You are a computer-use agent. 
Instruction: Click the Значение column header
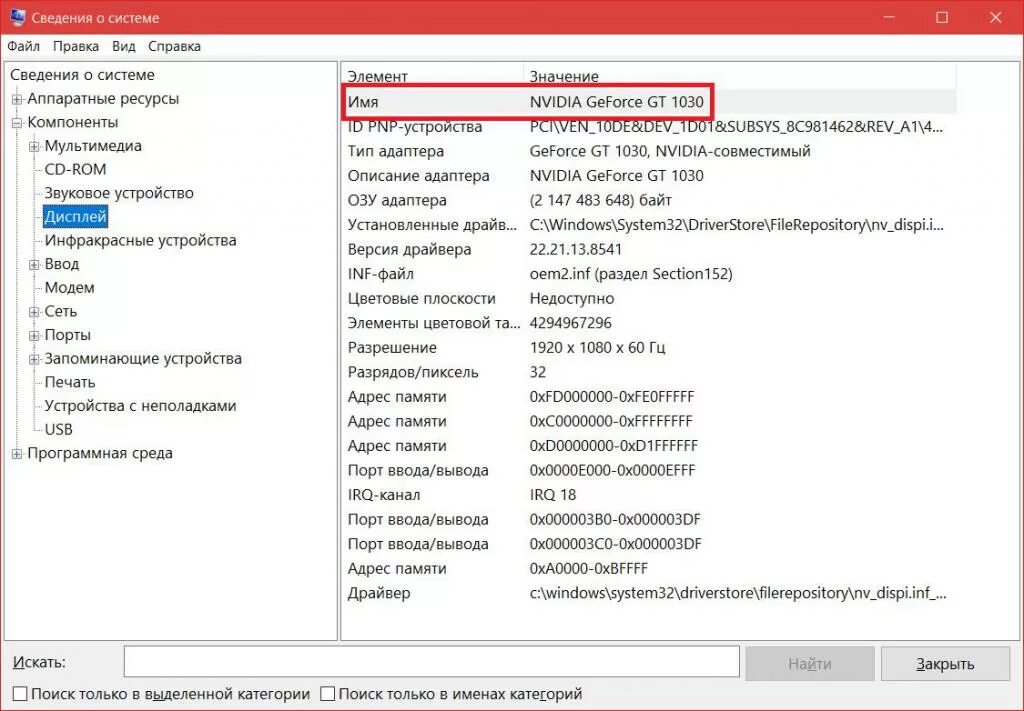point(740,76)
